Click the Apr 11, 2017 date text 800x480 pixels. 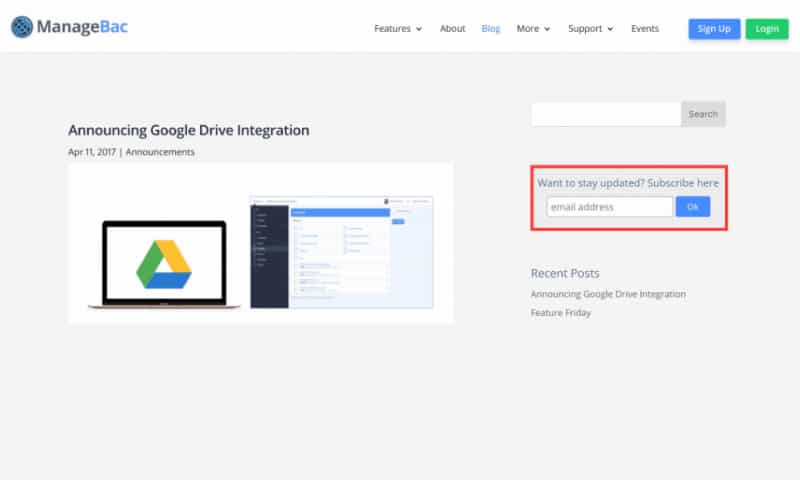(92, 152)
